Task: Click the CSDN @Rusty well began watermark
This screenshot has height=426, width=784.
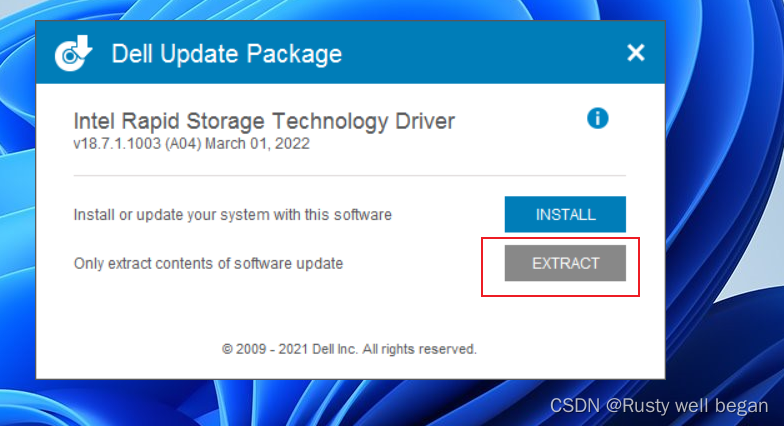Action: (x=659, y=405)
